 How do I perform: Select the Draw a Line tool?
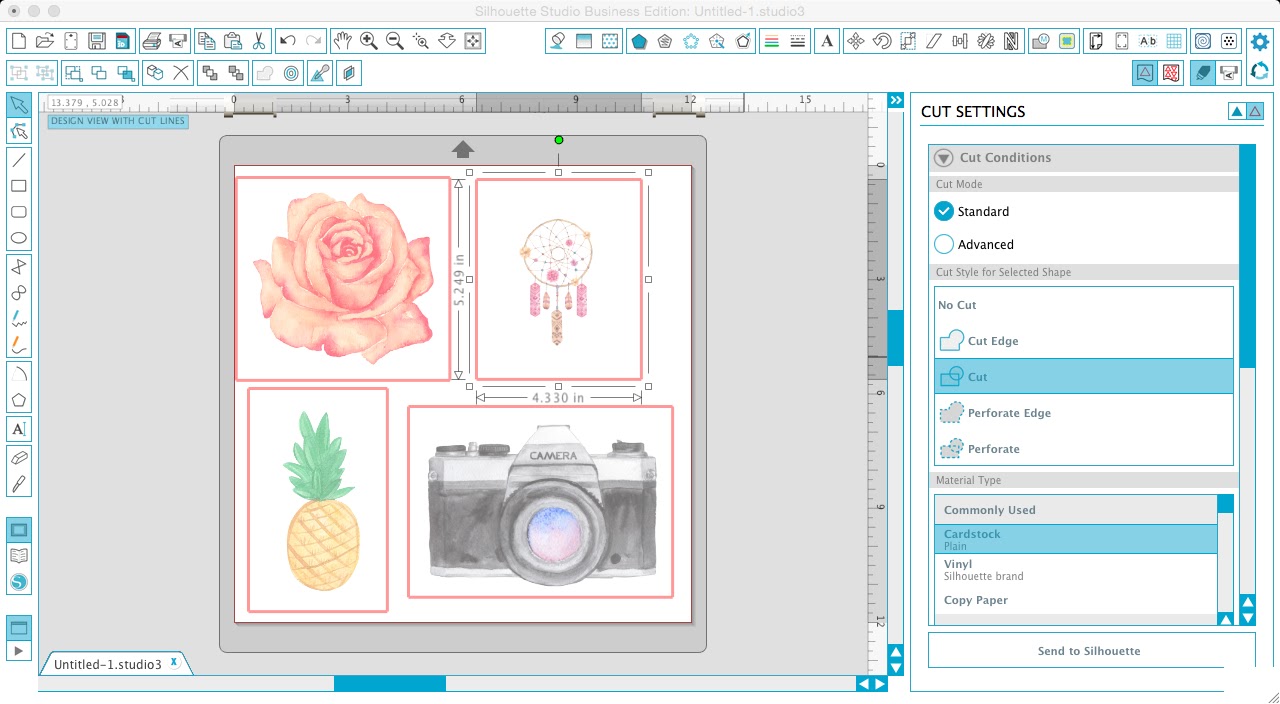pos(19,159)
